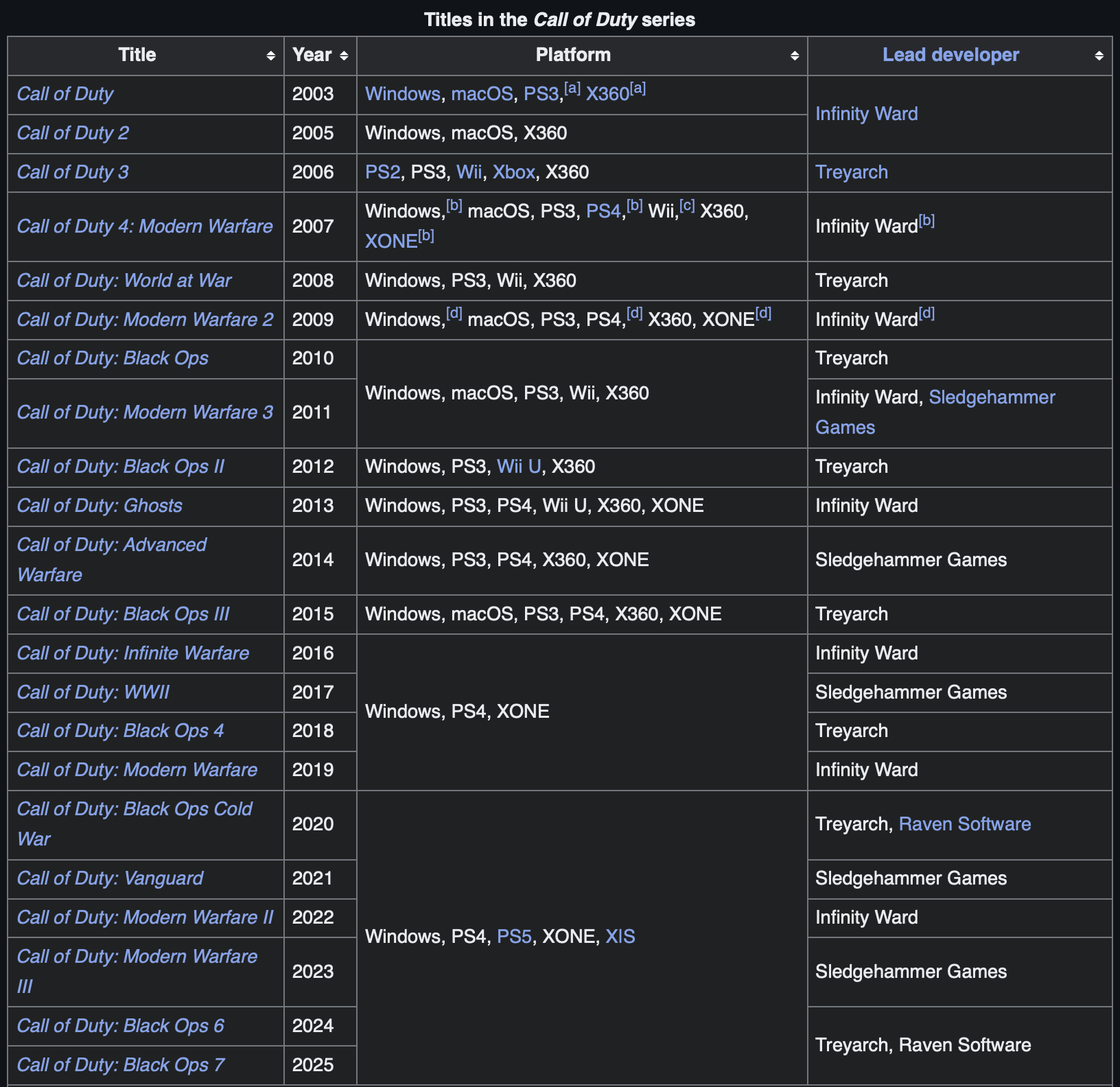Open Call of Duty: Modern Warfare 2 link
Viewport: 1120px width, 1087px height.
(145, 320)
